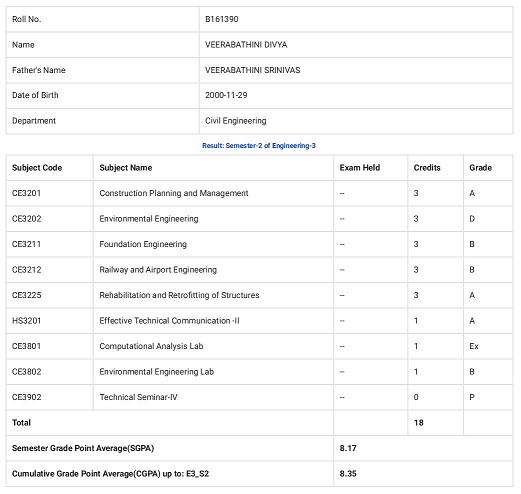Click the Grade column header
The width and height of the screenshot is (521, 494).
[480, 168]
